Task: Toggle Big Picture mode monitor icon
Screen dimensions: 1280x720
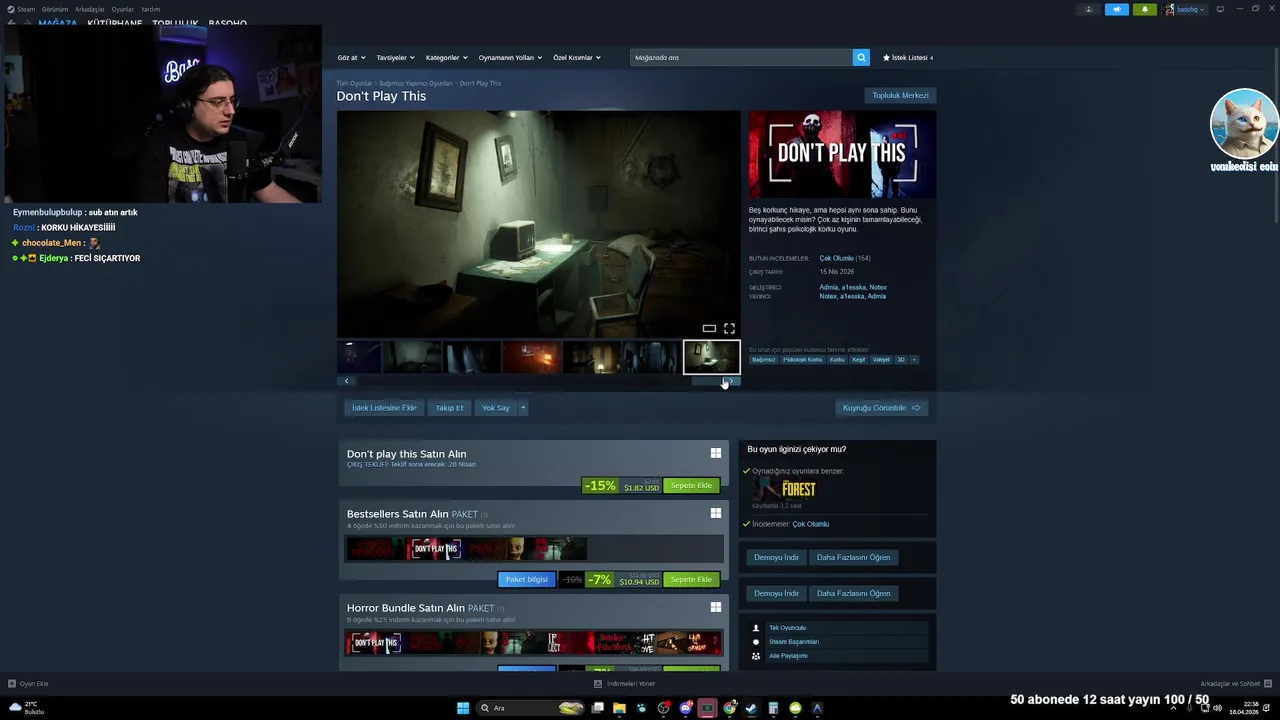Action: 1220,9
